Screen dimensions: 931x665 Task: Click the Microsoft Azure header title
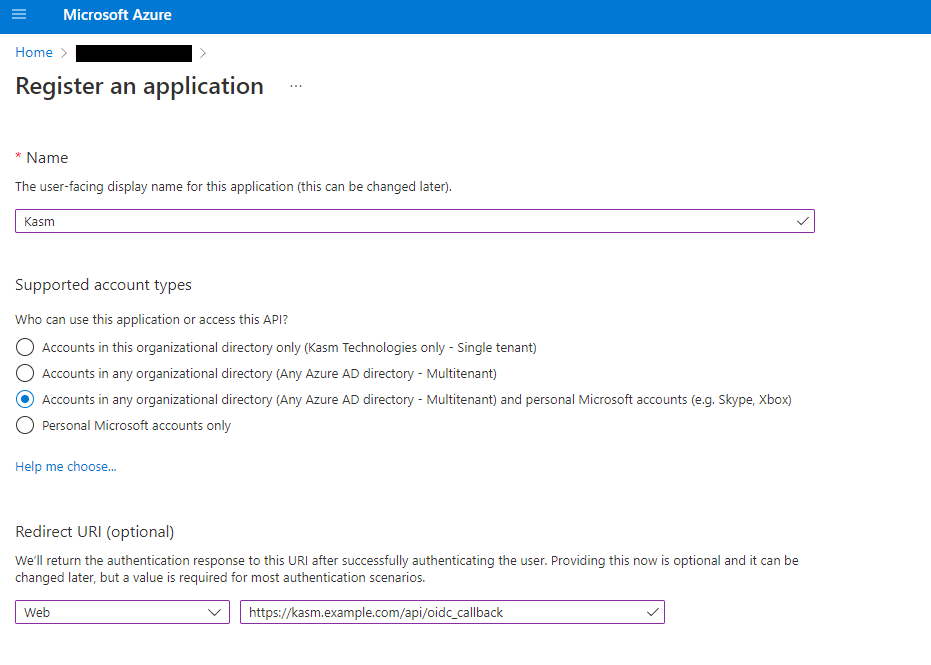click(117, 15)
